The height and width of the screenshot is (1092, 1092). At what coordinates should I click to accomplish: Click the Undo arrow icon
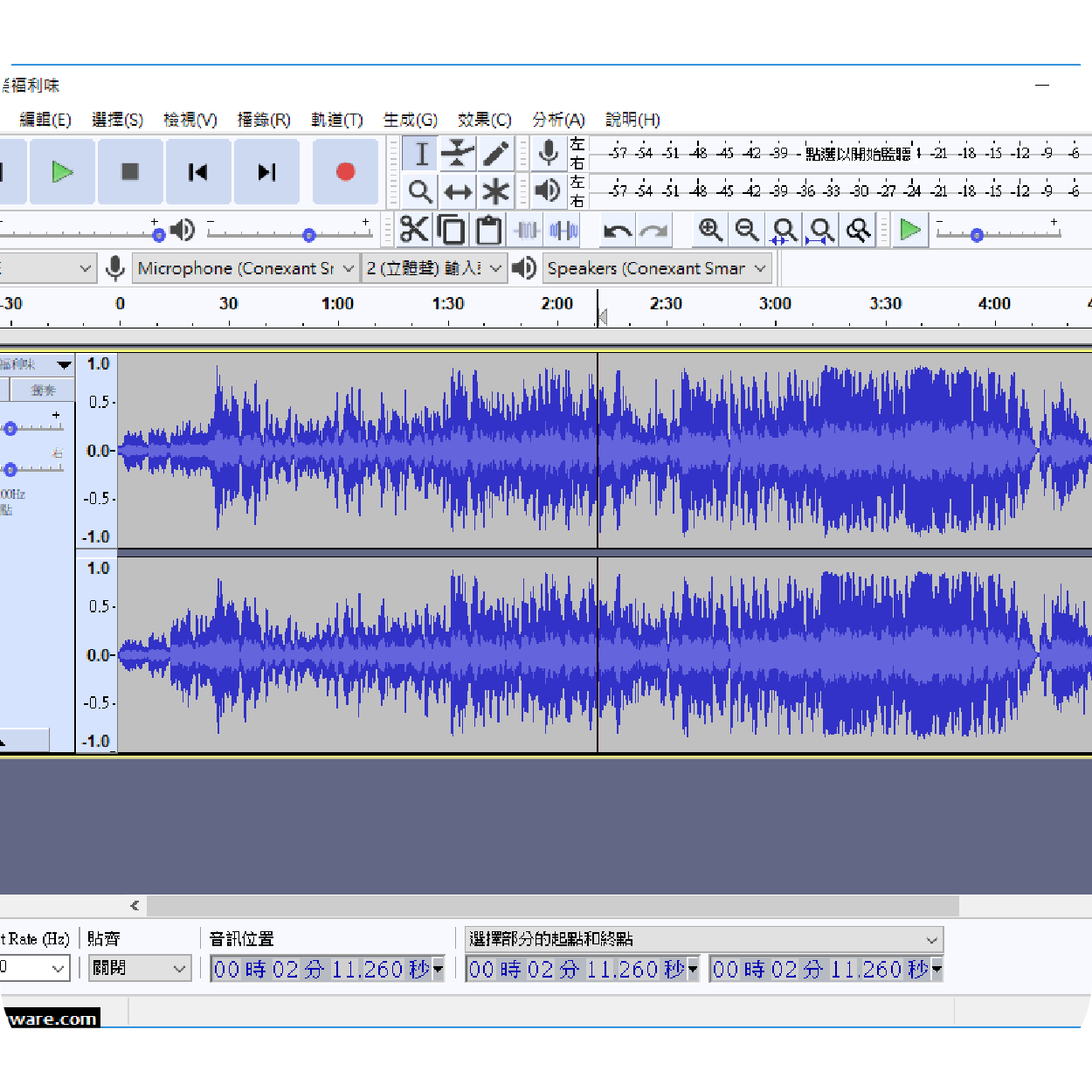(x=618, y=231)
